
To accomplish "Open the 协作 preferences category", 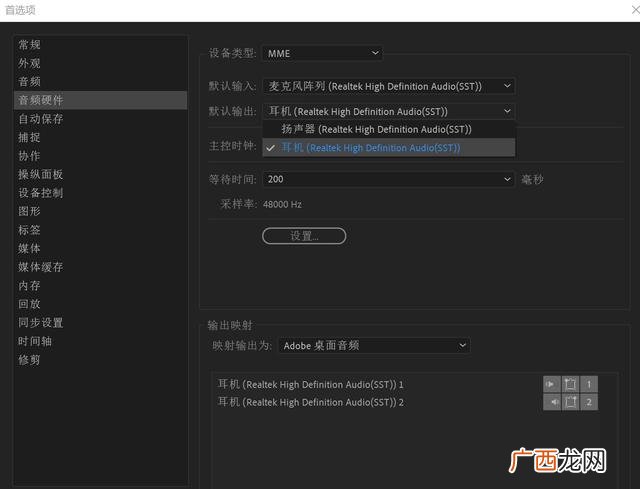I will tap(100, 156).
